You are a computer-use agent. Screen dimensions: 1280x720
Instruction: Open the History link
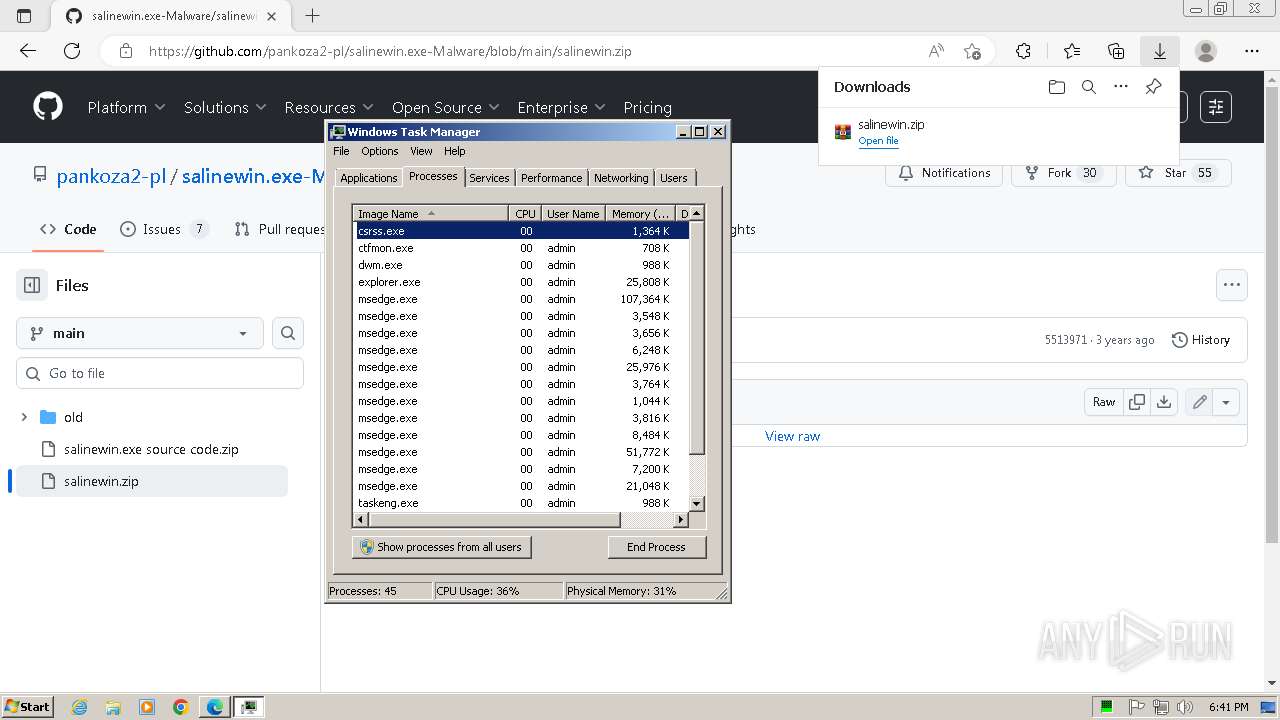click(x=1201, y=340)
